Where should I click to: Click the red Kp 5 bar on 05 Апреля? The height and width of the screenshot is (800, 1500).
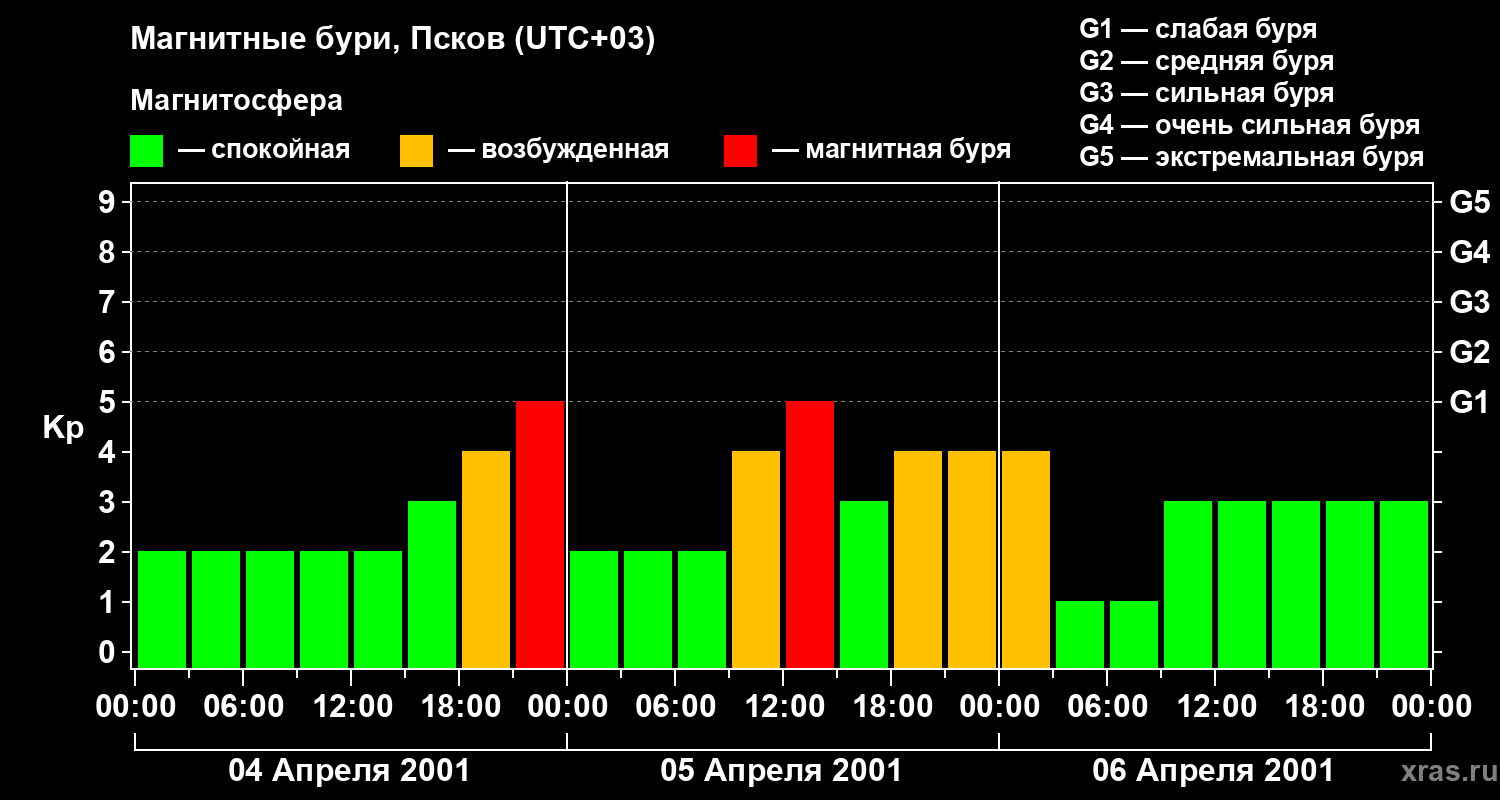point(810,535)
